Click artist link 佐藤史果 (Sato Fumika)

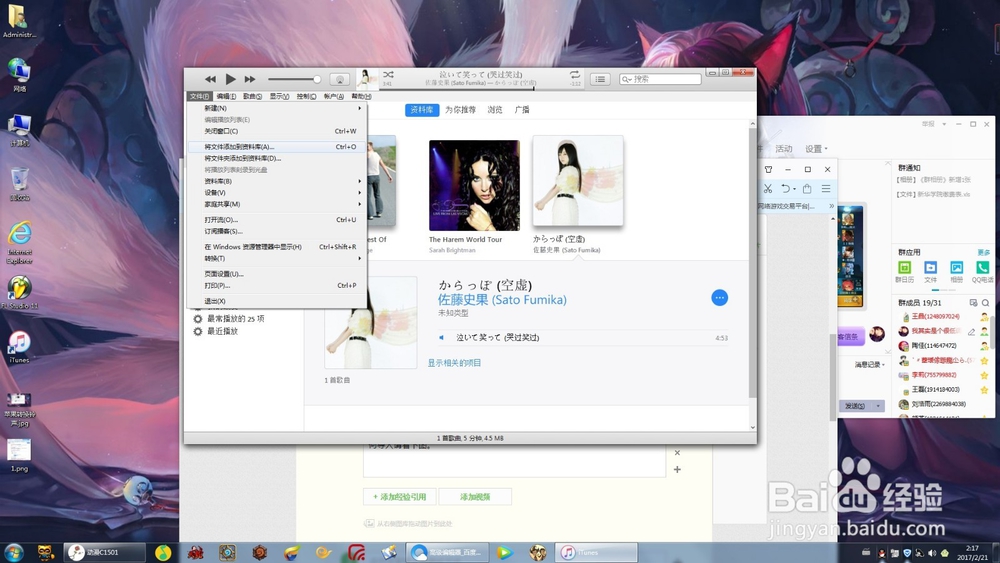pyautogui.click(x=502, y=300)
